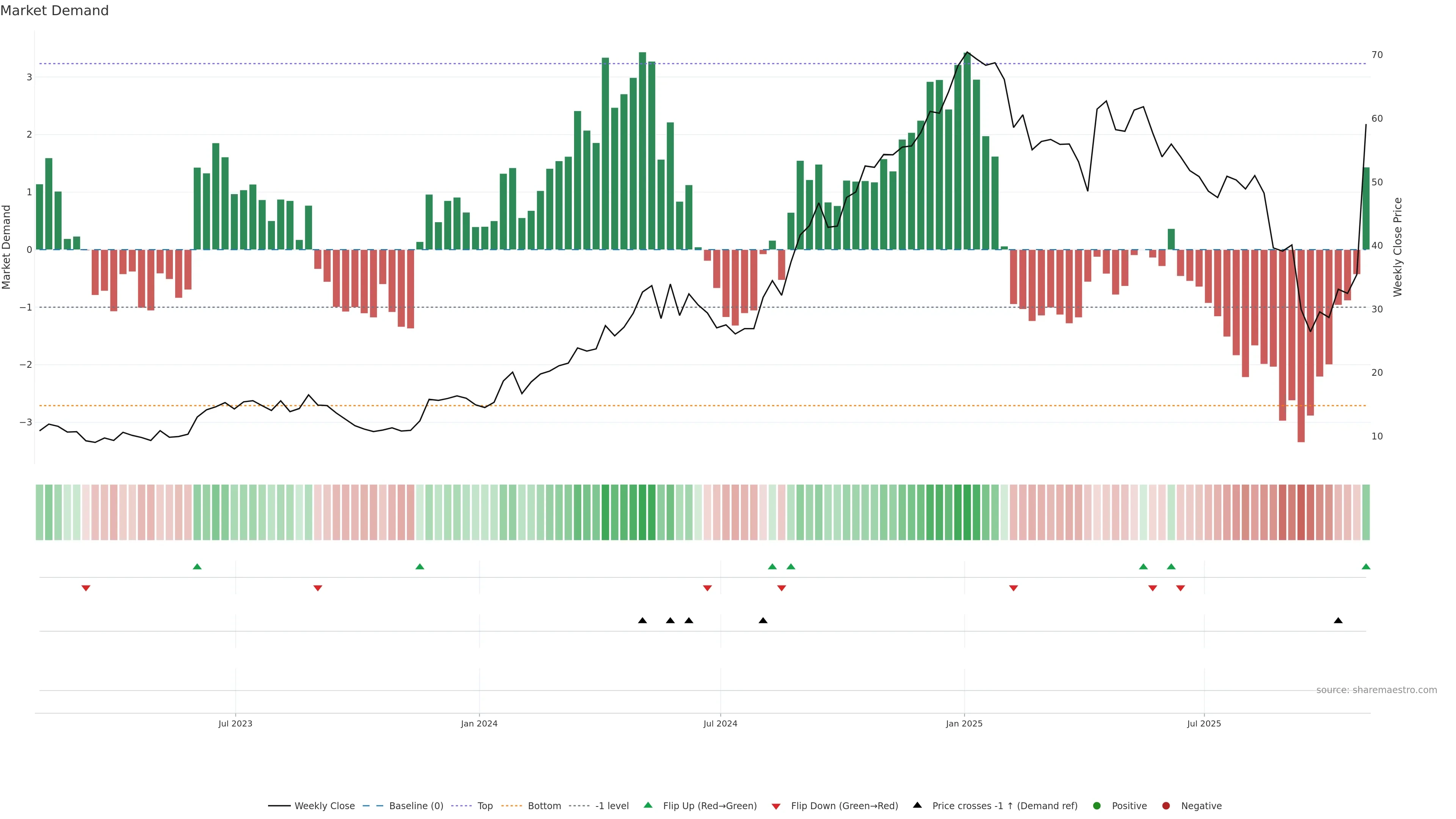Toggle the Top dotted line legend entry

click(x=485, y=805)
